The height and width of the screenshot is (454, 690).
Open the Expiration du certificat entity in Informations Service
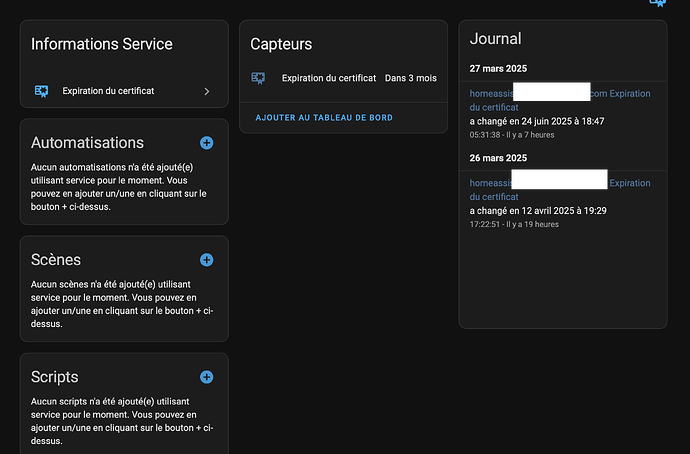pyautogui.click(x=124, y=91)
